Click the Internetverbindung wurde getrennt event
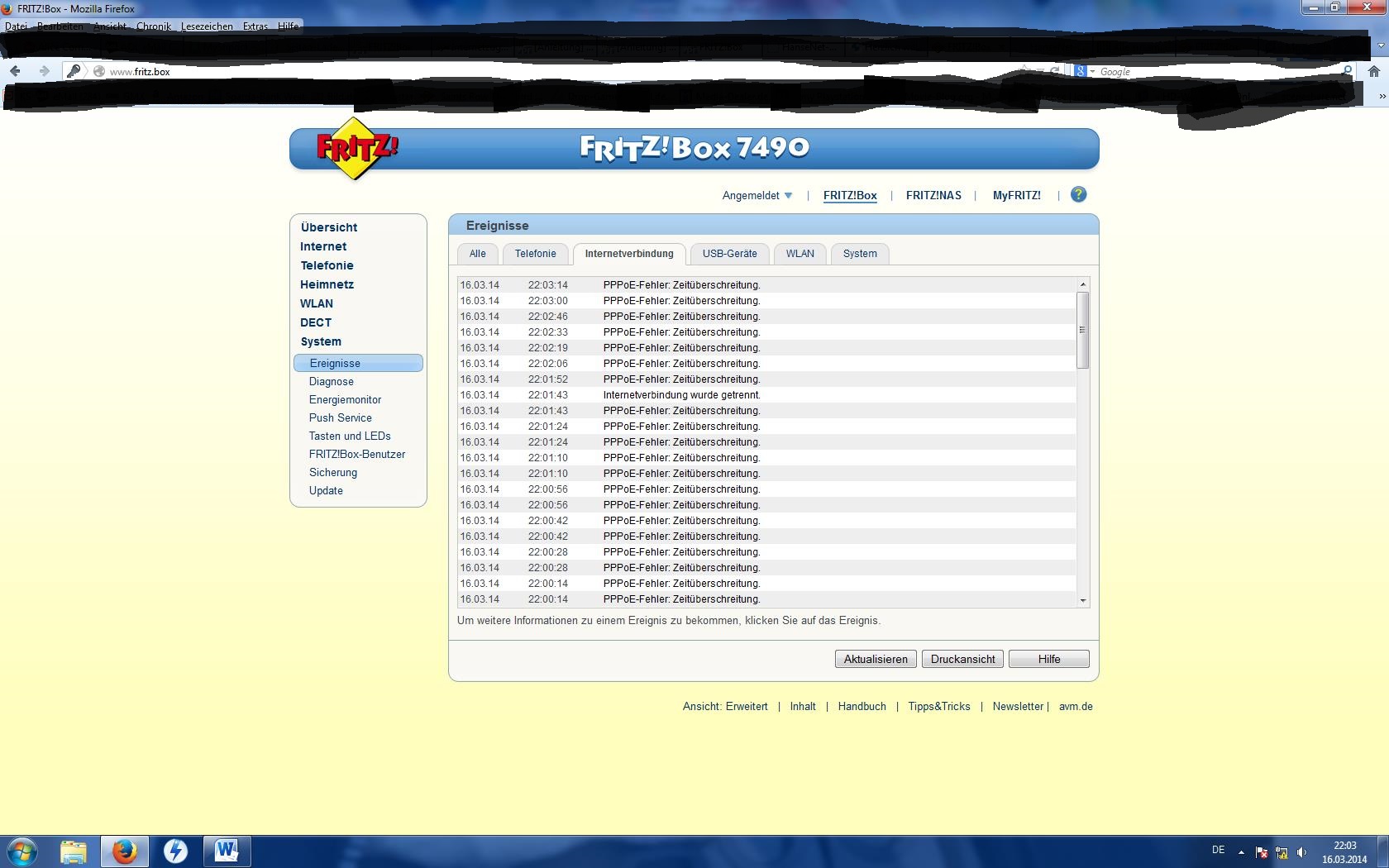 pos(681,395)
